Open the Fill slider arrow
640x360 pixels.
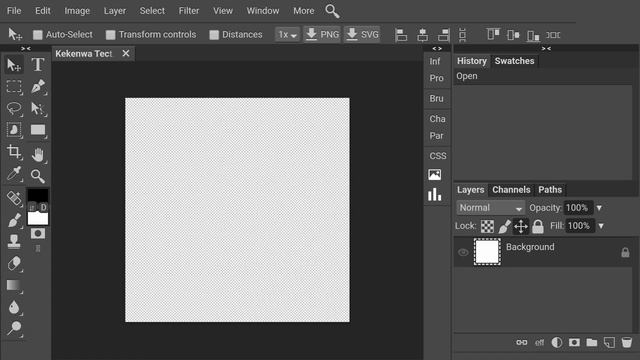point(601,226)
